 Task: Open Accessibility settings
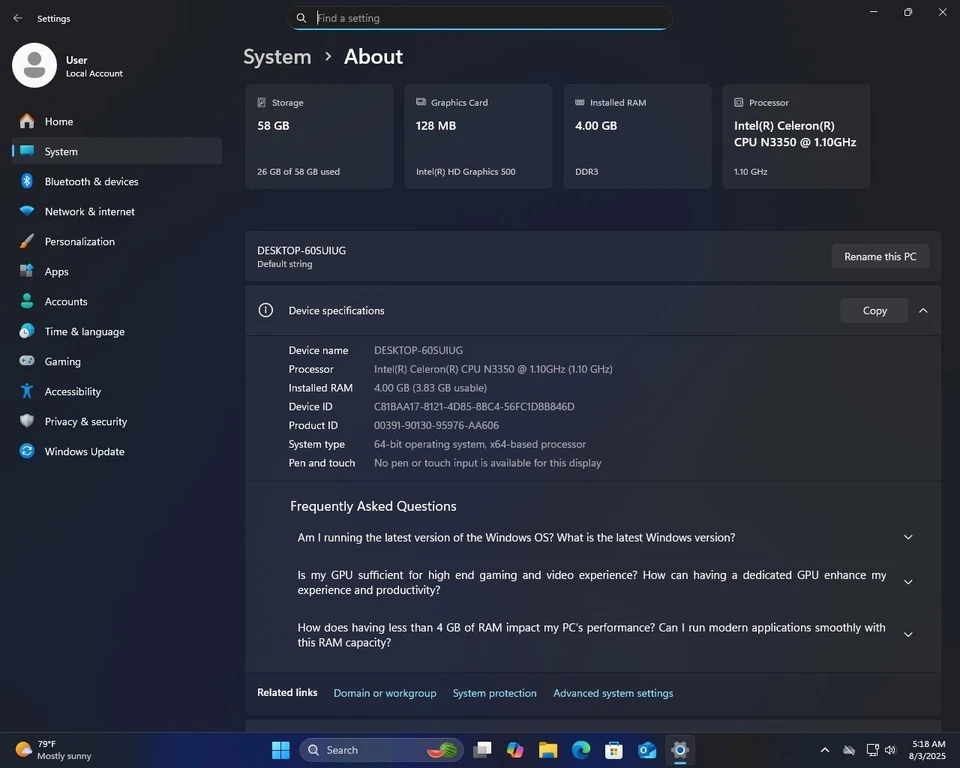coord(72,391)
